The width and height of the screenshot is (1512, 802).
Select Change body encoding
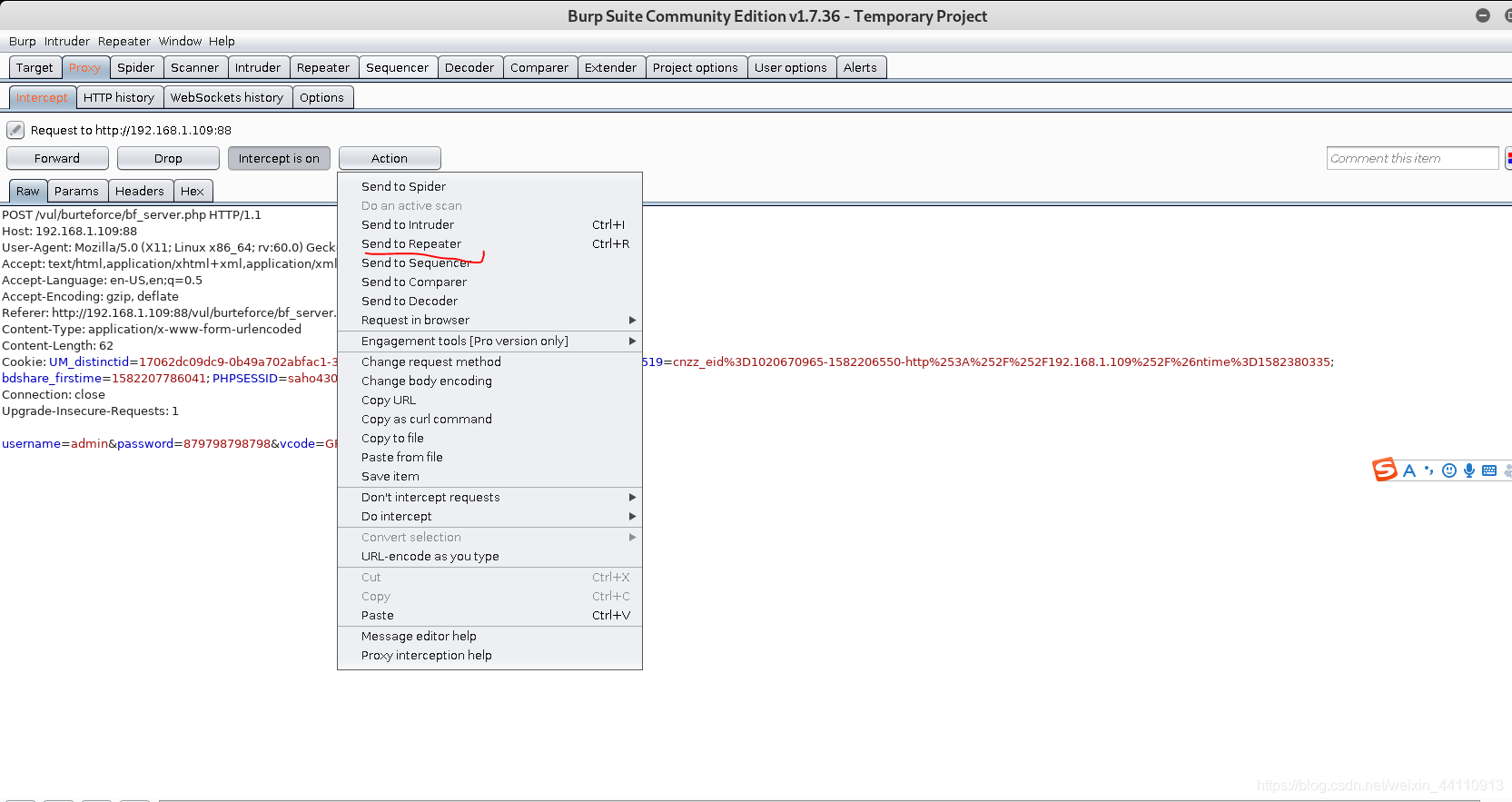(489, 381)
